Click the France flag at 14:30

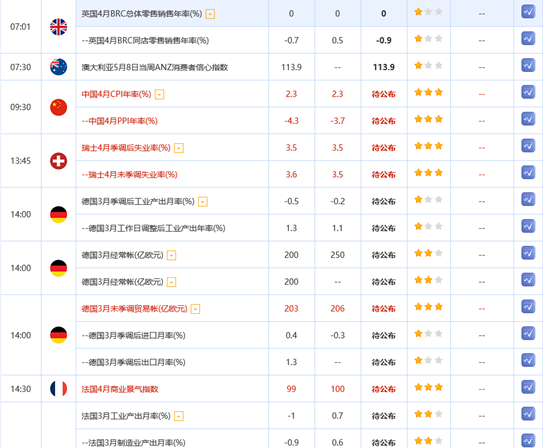tap(59, 388)
